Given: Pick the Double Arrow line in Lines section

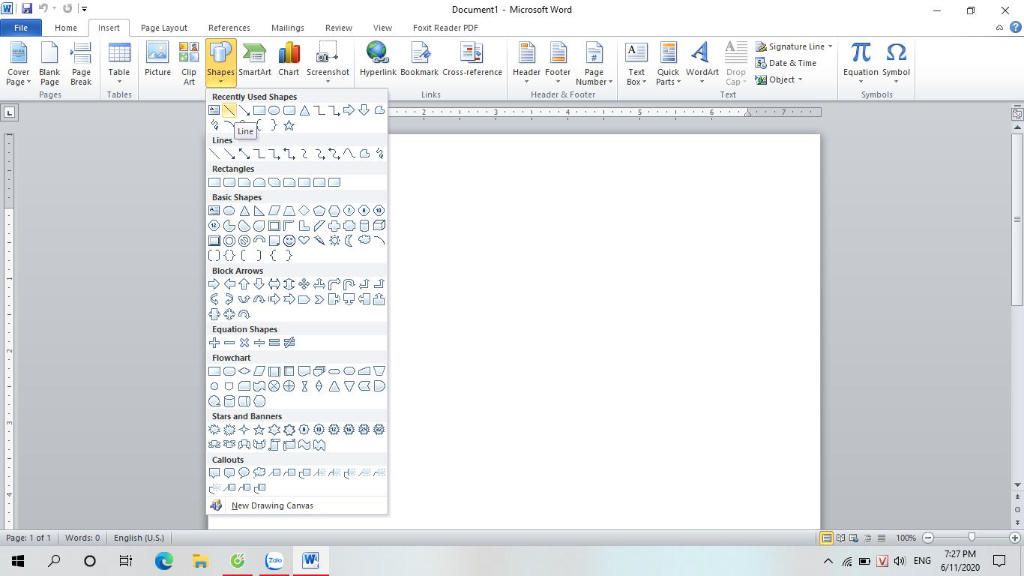Looking at the screenshot, I should point(244,154).
